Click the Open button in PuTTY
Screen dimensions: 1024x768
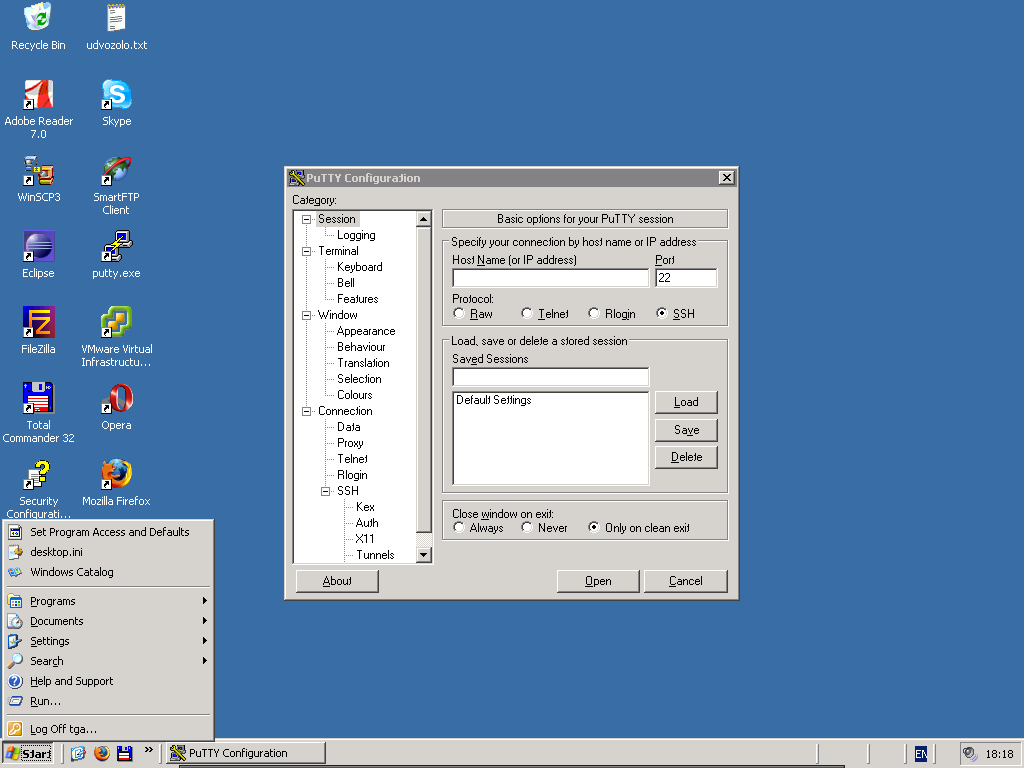click(598, 581)
